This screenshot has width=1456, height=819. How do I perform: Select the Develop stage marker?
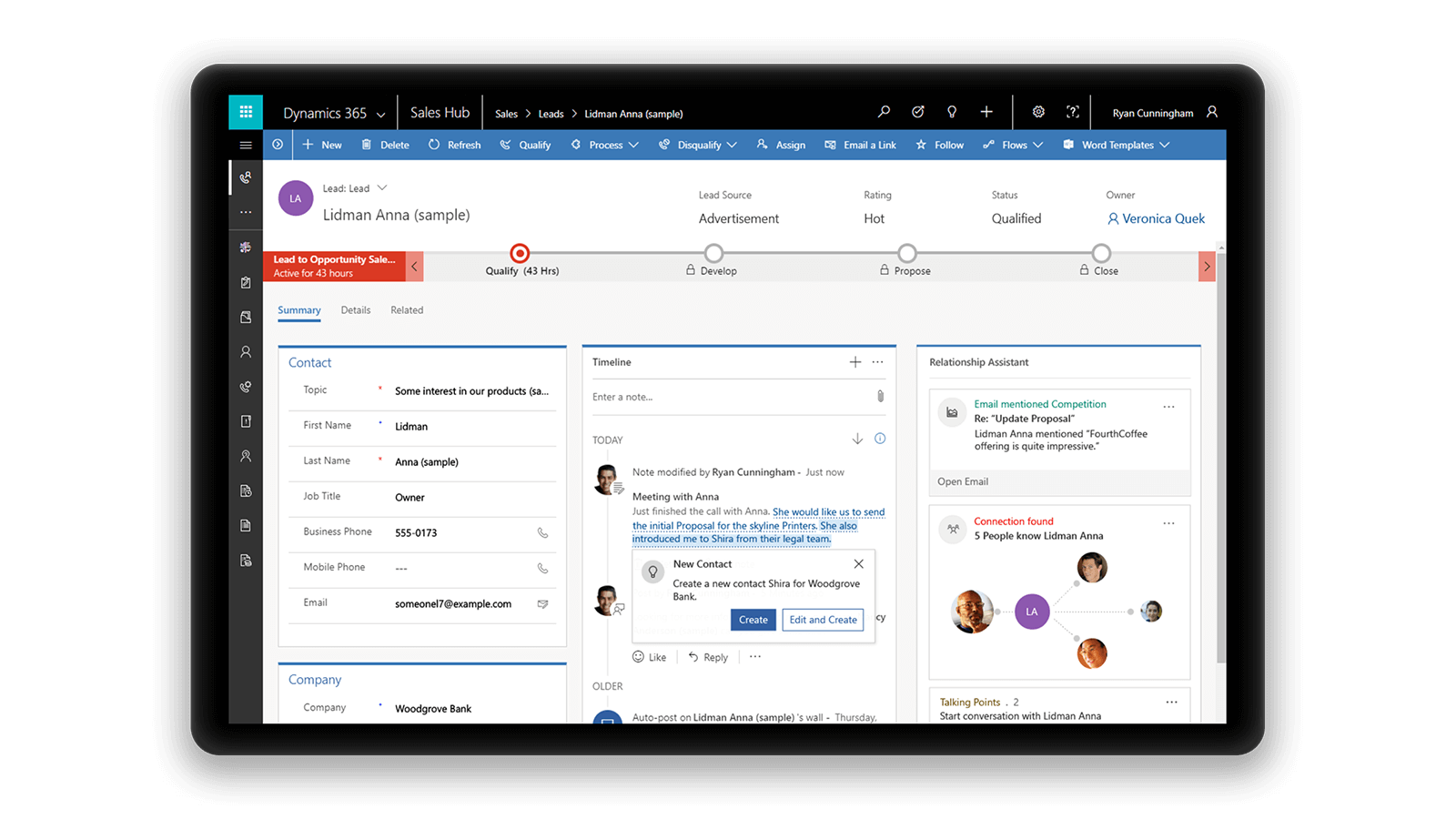[714, 253]
